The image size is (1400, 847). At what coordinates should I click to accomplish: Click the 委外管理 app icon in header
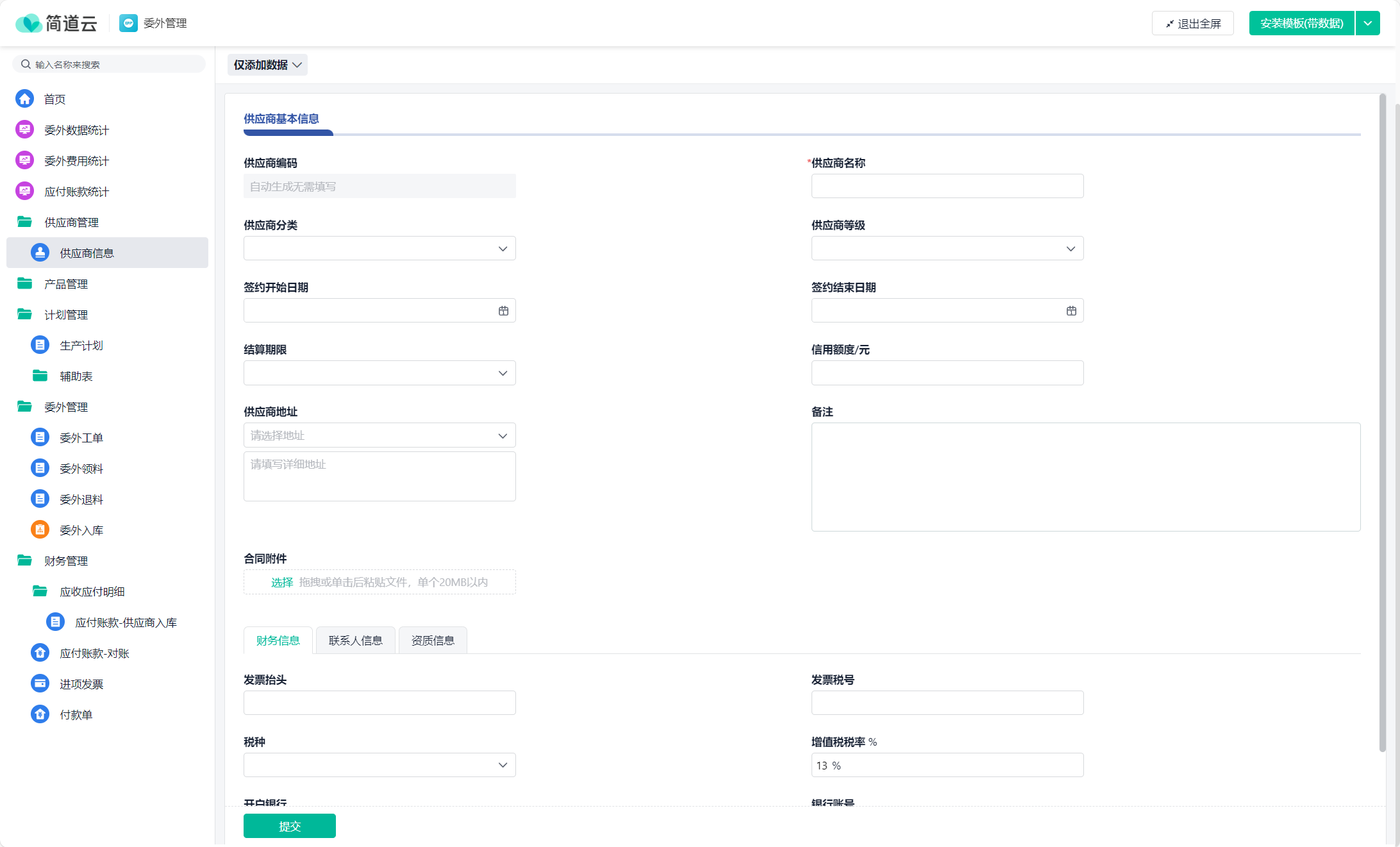click(128, 23)
